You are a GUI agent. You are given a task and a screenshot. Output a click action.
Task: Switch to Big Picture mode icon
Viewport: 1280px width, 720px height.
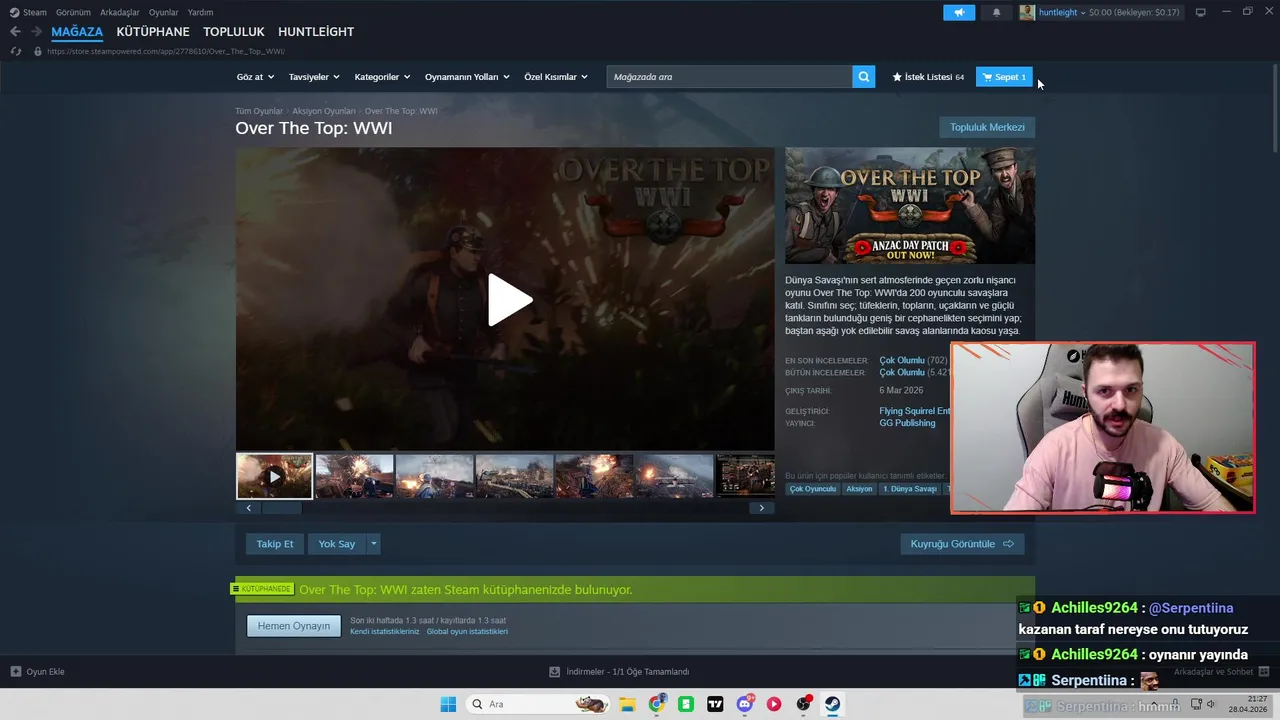(1201, 12)
